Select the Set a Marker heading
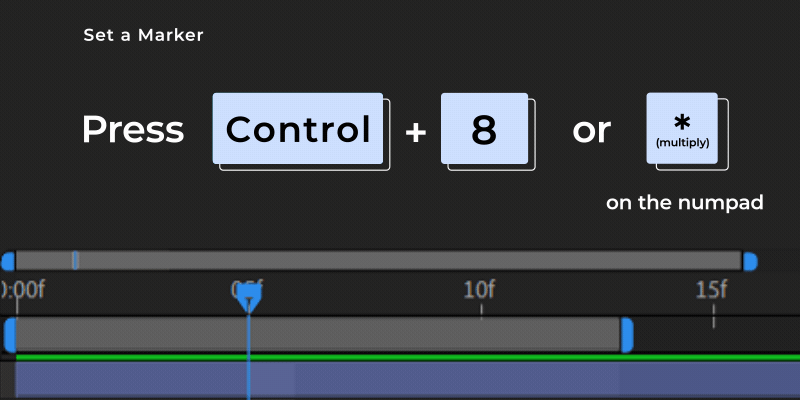This screenshot has height=400, width=800. (x=143, y=35)
